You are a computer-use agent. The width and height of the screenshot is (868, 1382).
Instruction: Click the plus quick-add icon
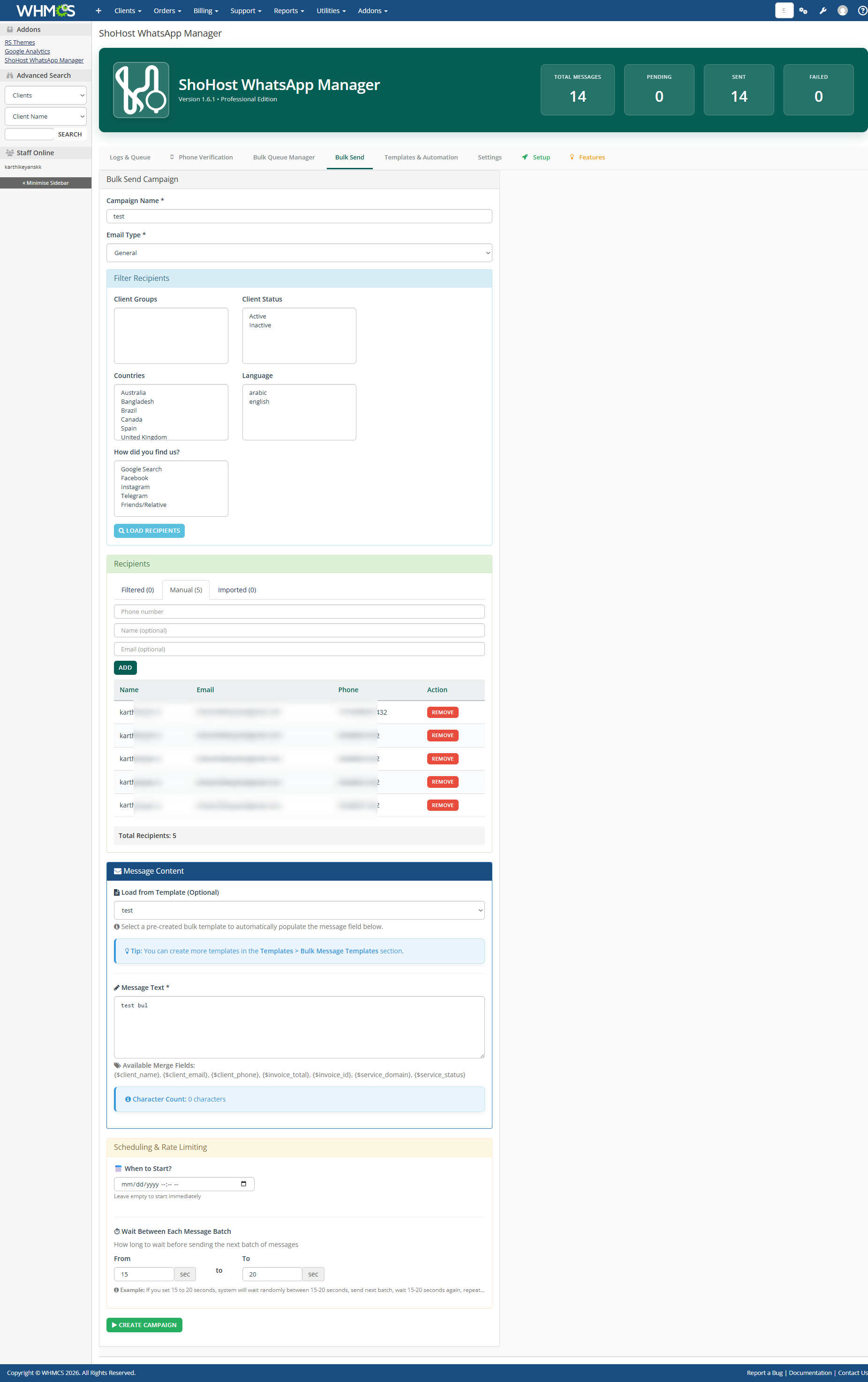[98, 11]
